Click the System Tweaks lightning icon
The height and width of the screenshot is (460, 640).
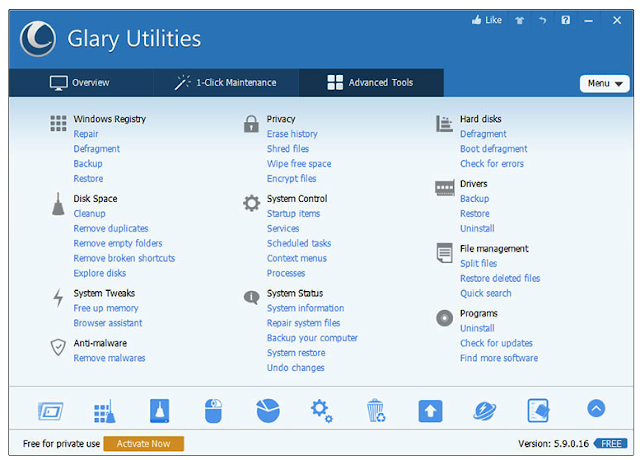click(x=58, y=298)
